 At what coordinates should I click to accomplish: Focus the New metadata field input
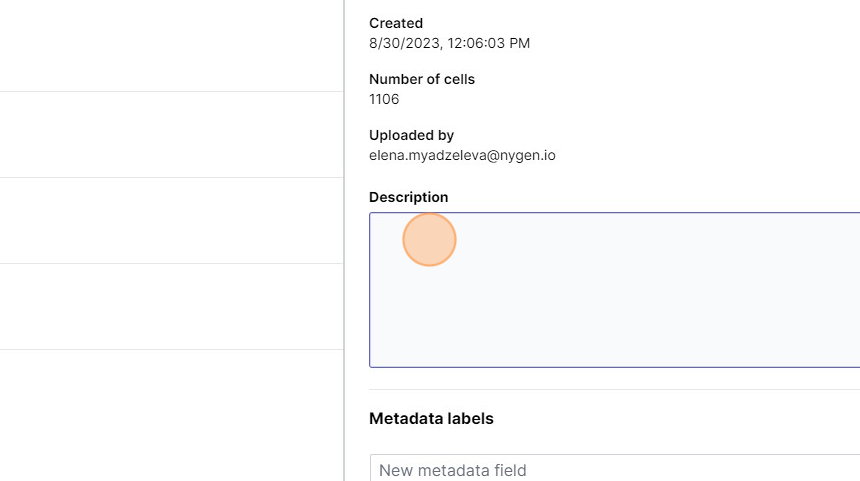pos(614,469)
